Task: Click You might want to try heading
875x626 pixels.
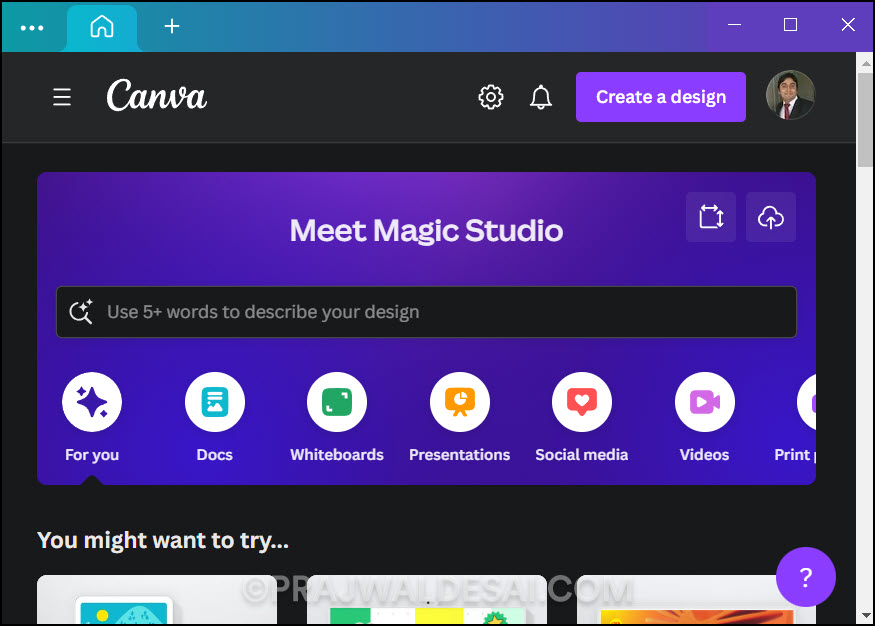Action: click(163, 541)
